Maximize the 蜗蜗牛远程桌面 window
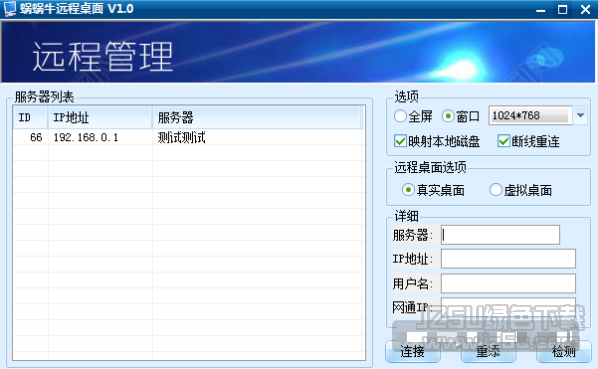 (x=563, y=10)
